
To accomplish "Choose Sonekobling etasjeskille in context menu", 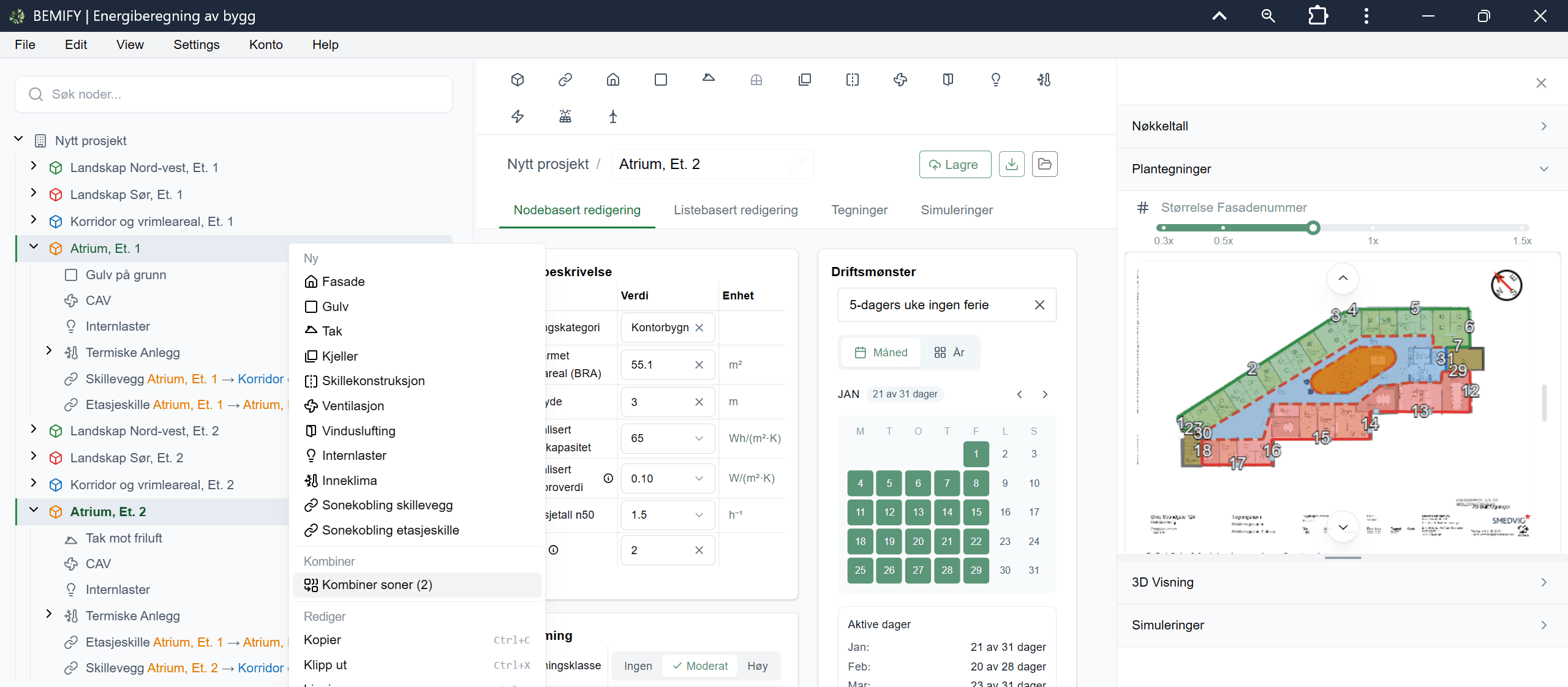I will coord(417,530).
